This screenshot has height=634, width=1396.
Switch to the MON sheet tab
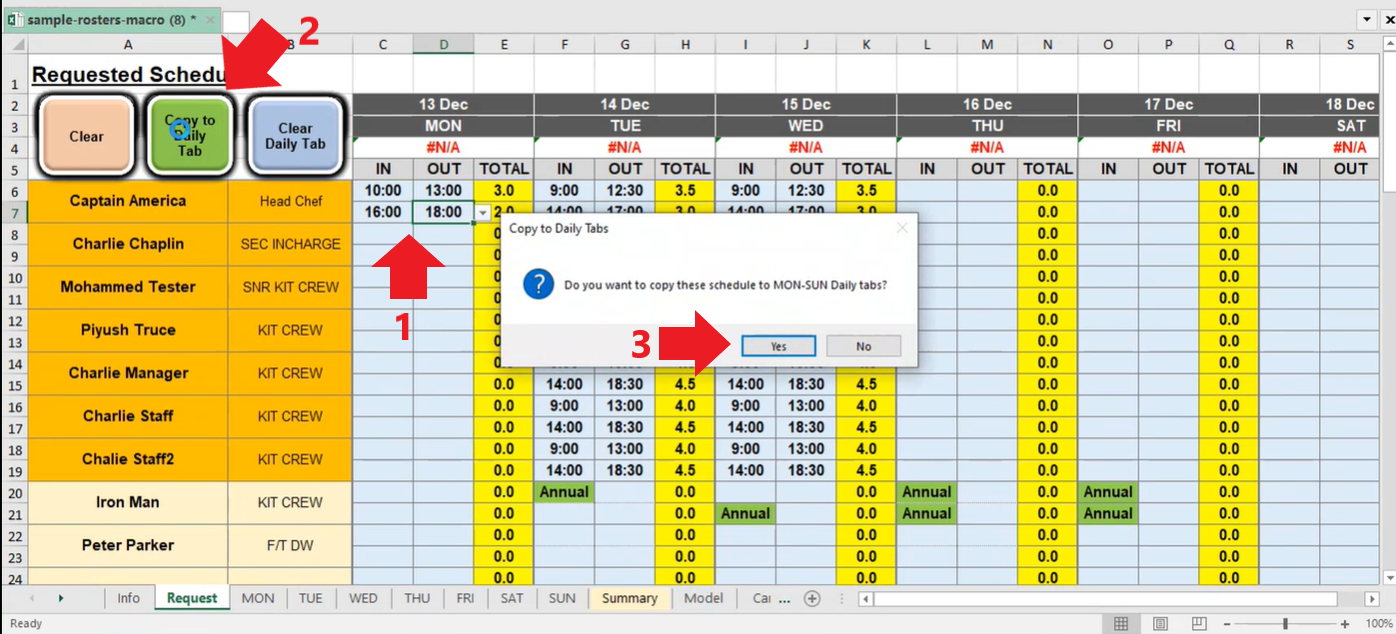258,598
